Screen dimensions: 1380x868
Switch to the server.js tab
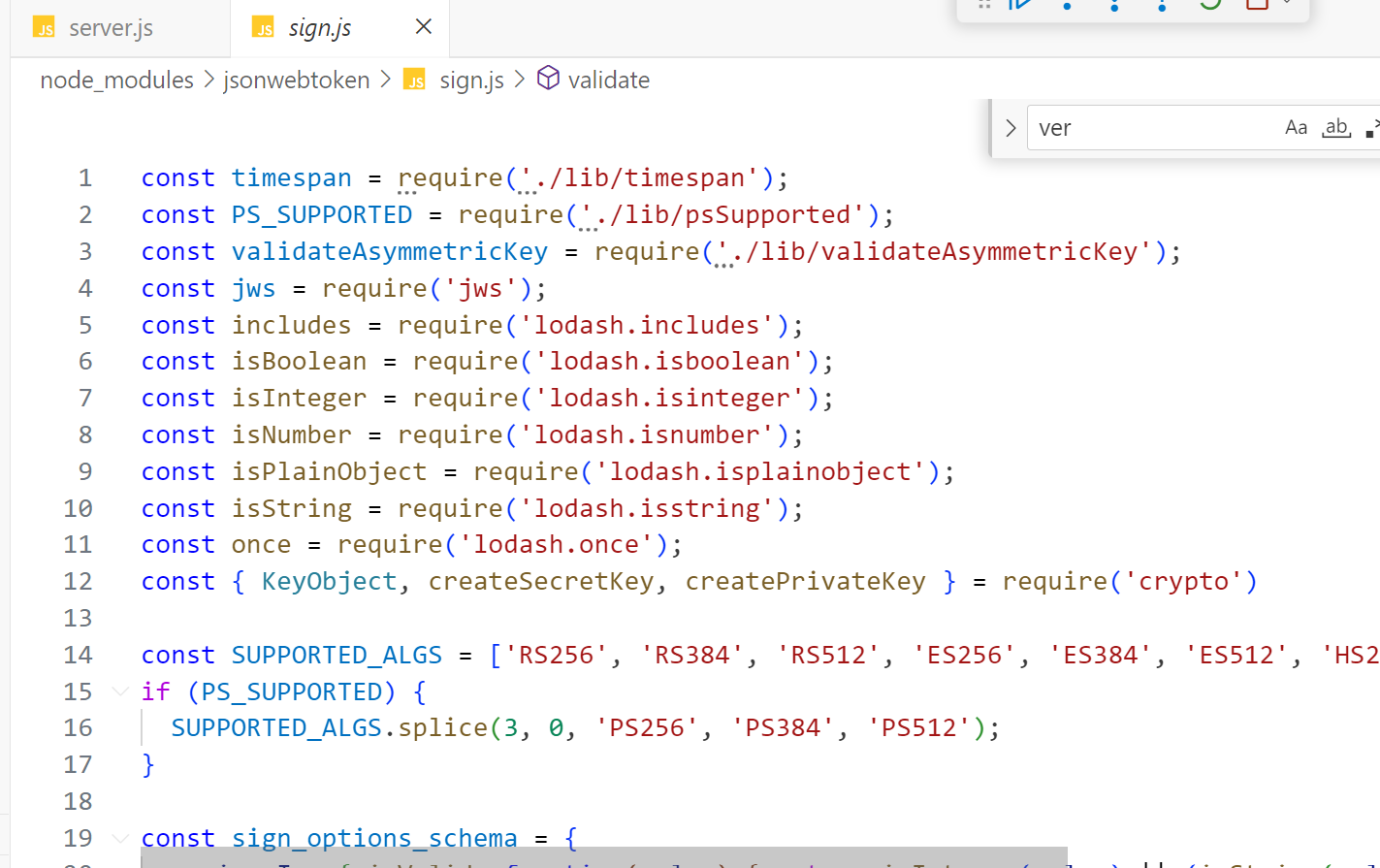pos(111,28)
